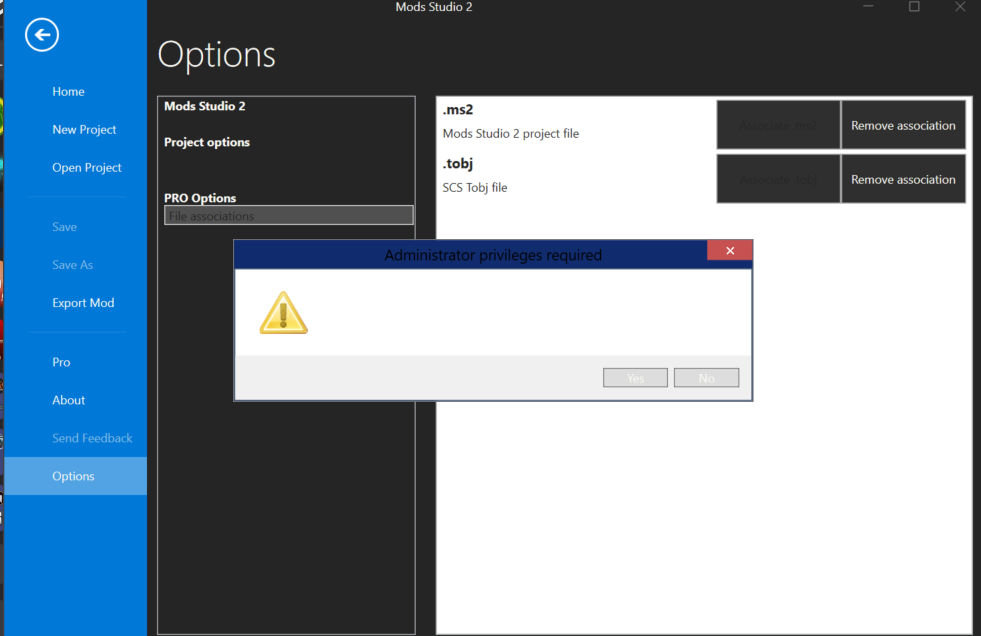Open the Pro section
Screen dimensions: 981x636
point(61,361)
